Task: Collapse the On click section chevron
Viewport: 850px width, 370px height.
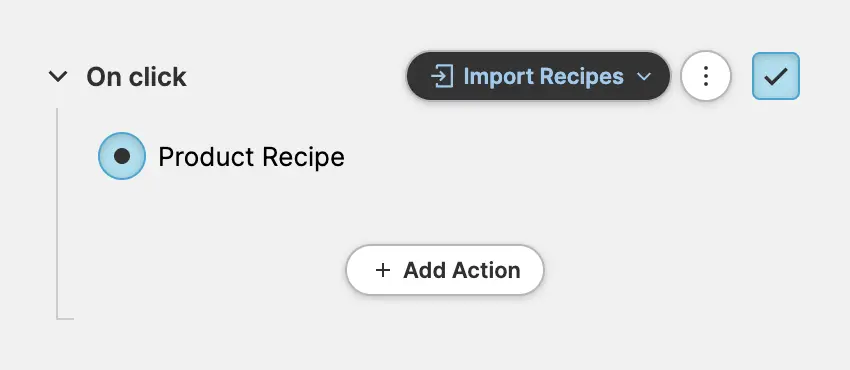Action: coord(58,76)
